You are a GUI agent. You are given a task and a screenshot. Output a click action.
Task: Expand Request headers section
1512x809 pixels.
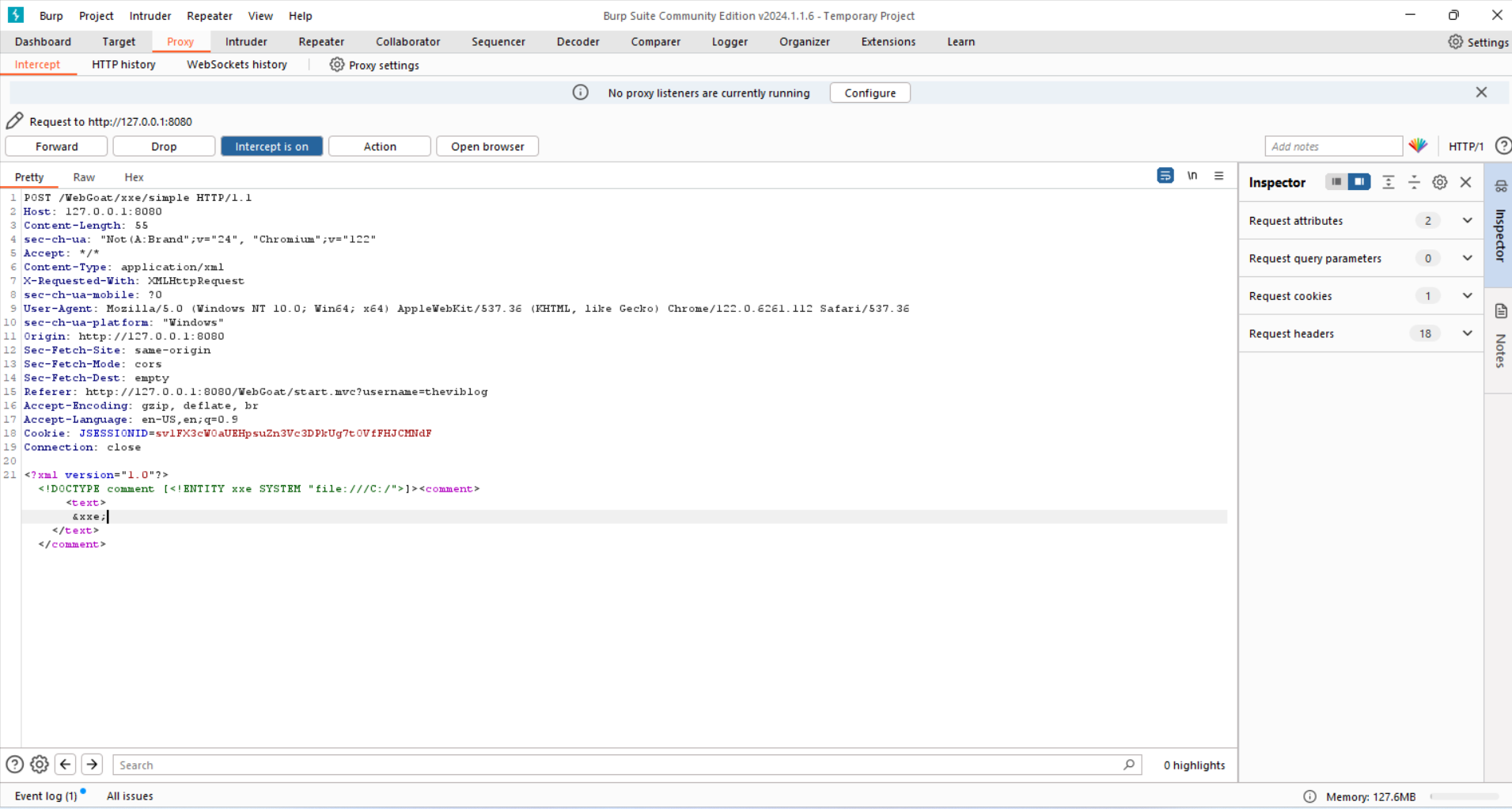(1468, 333)
